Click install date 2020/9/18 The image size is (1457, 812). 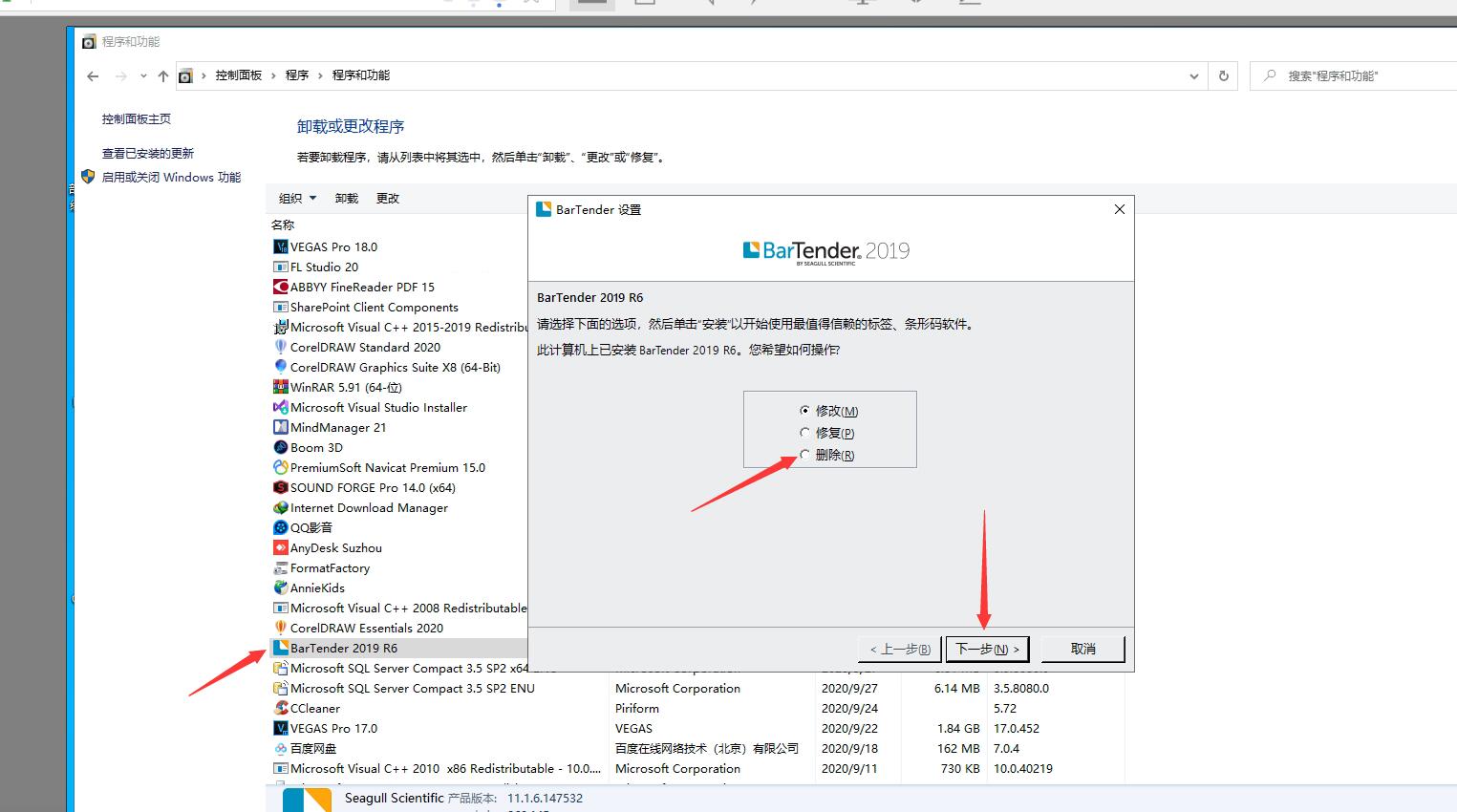pos(848,749)
